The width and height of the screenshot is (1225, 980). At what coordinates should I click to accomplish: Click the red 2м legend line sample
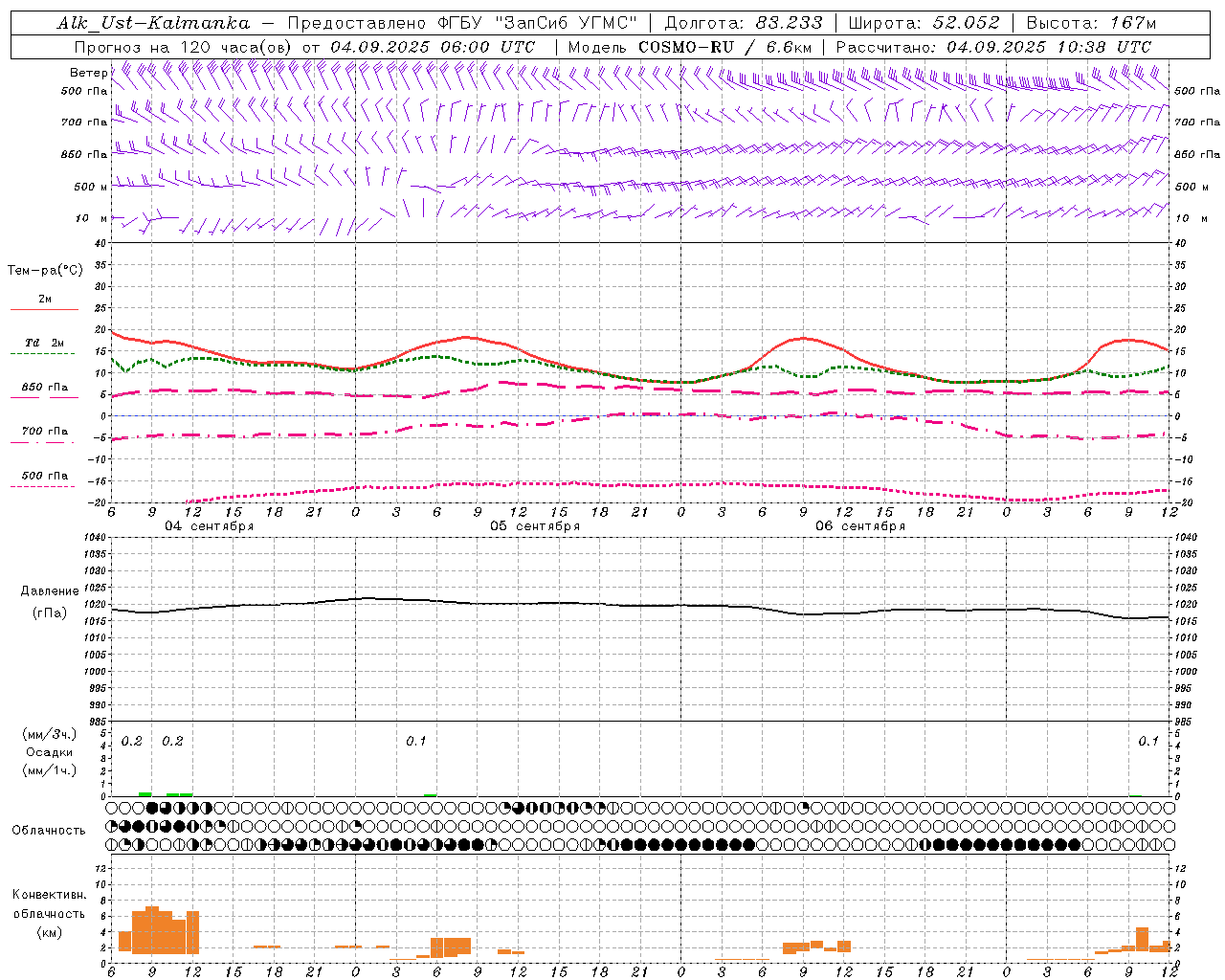(44, 310)
